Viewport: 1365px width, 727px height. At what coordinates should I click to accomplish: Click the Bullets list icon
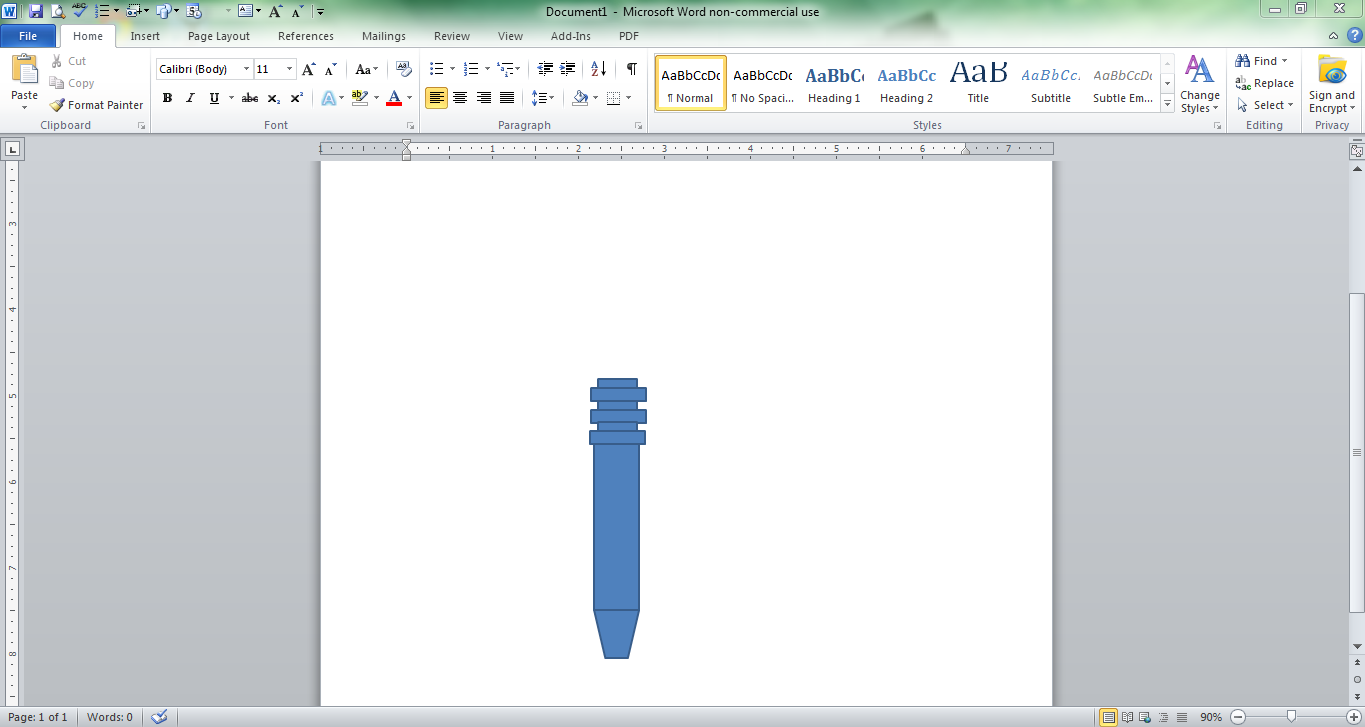[x=436, y=69]
